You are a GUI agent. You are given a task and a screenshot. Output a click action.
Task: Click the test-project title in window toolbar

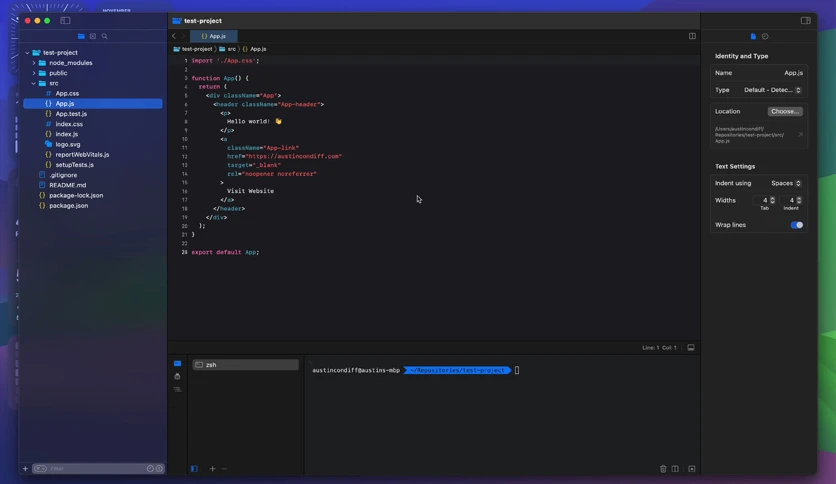(203, 21)
